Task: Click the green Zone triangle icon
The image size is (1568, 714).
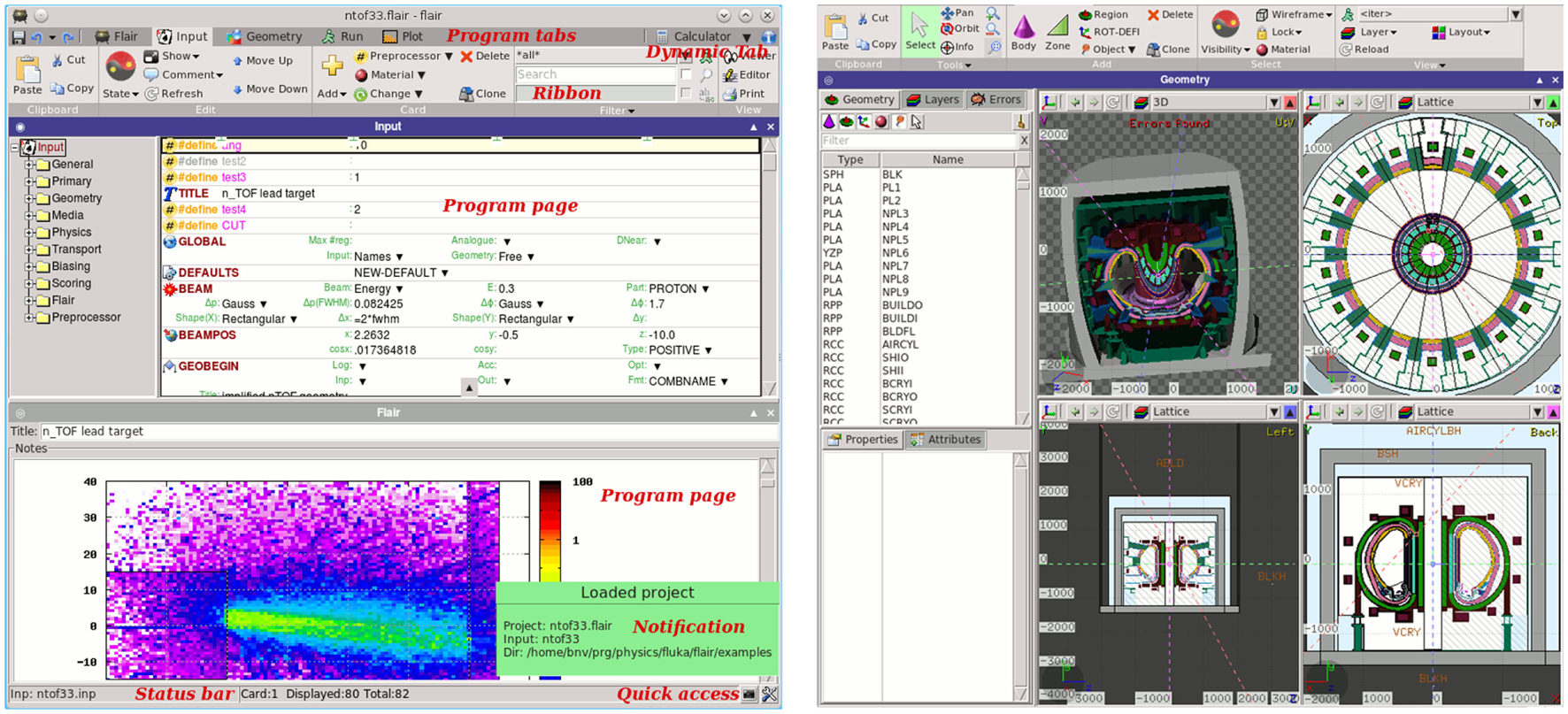Action: (x=1057, y=28)
